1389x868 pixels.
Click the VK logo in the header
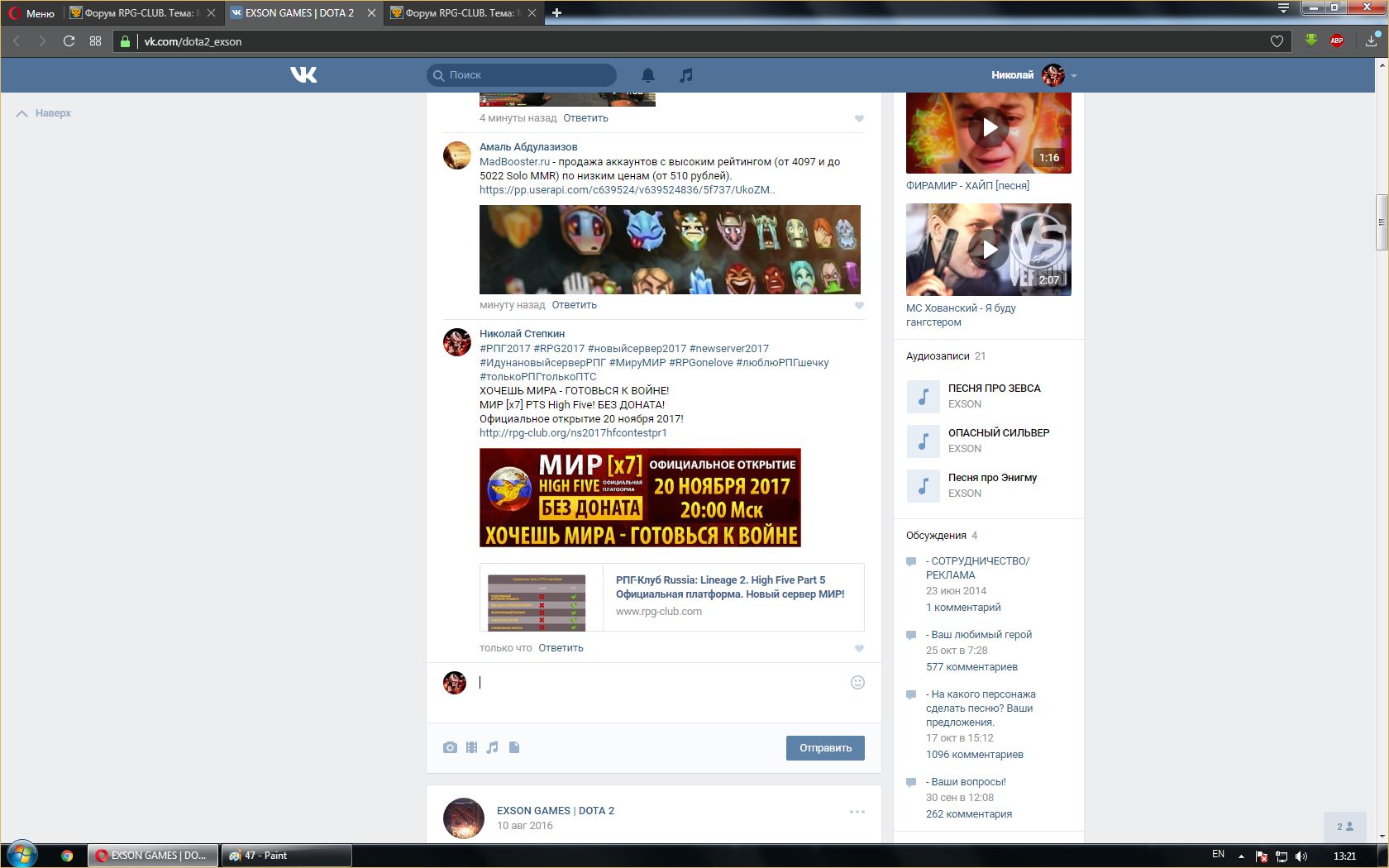point(303,75)
